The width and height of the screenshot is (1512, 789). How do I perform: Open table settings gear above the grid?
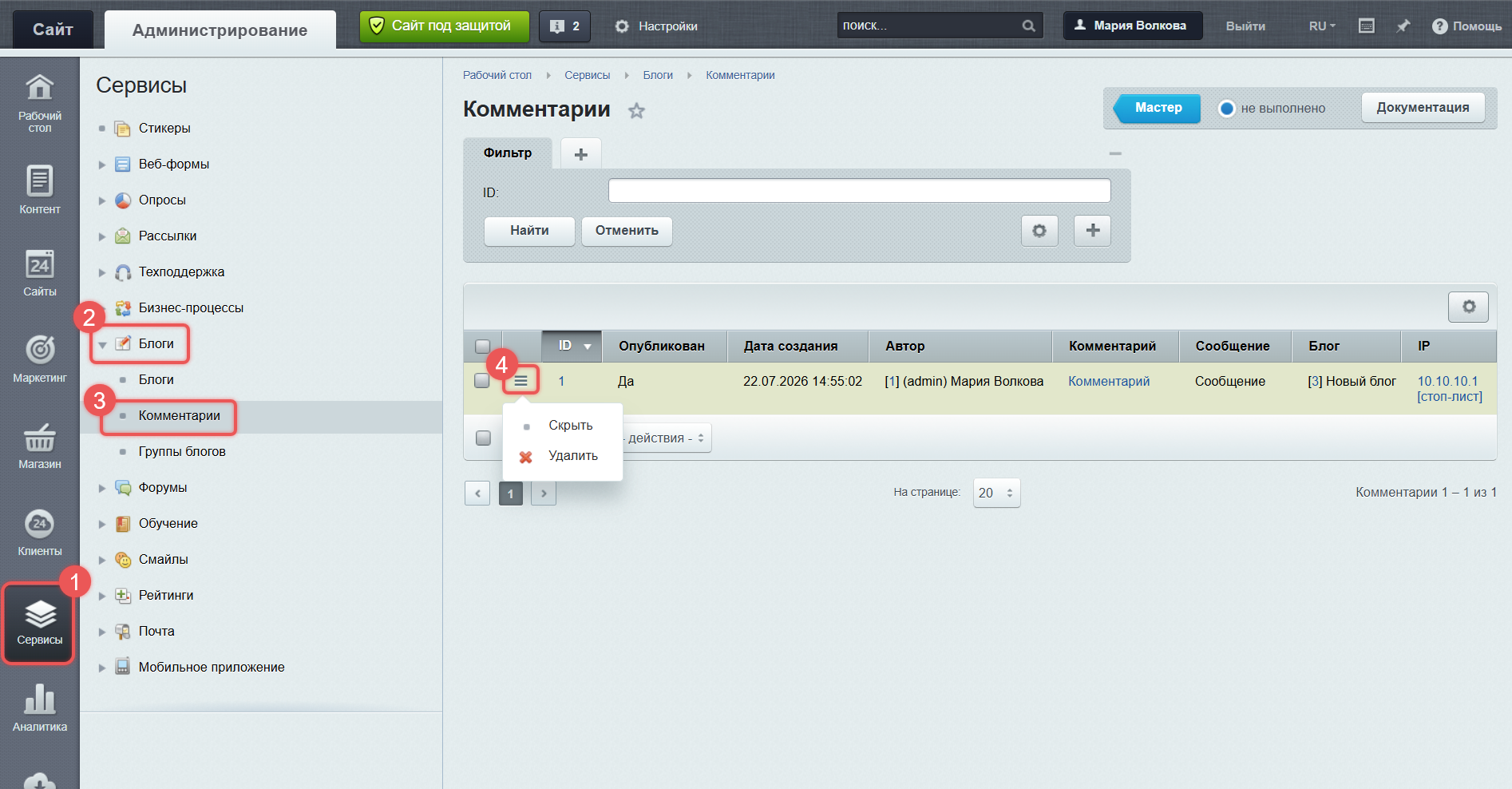click(x=1469, y=307)
